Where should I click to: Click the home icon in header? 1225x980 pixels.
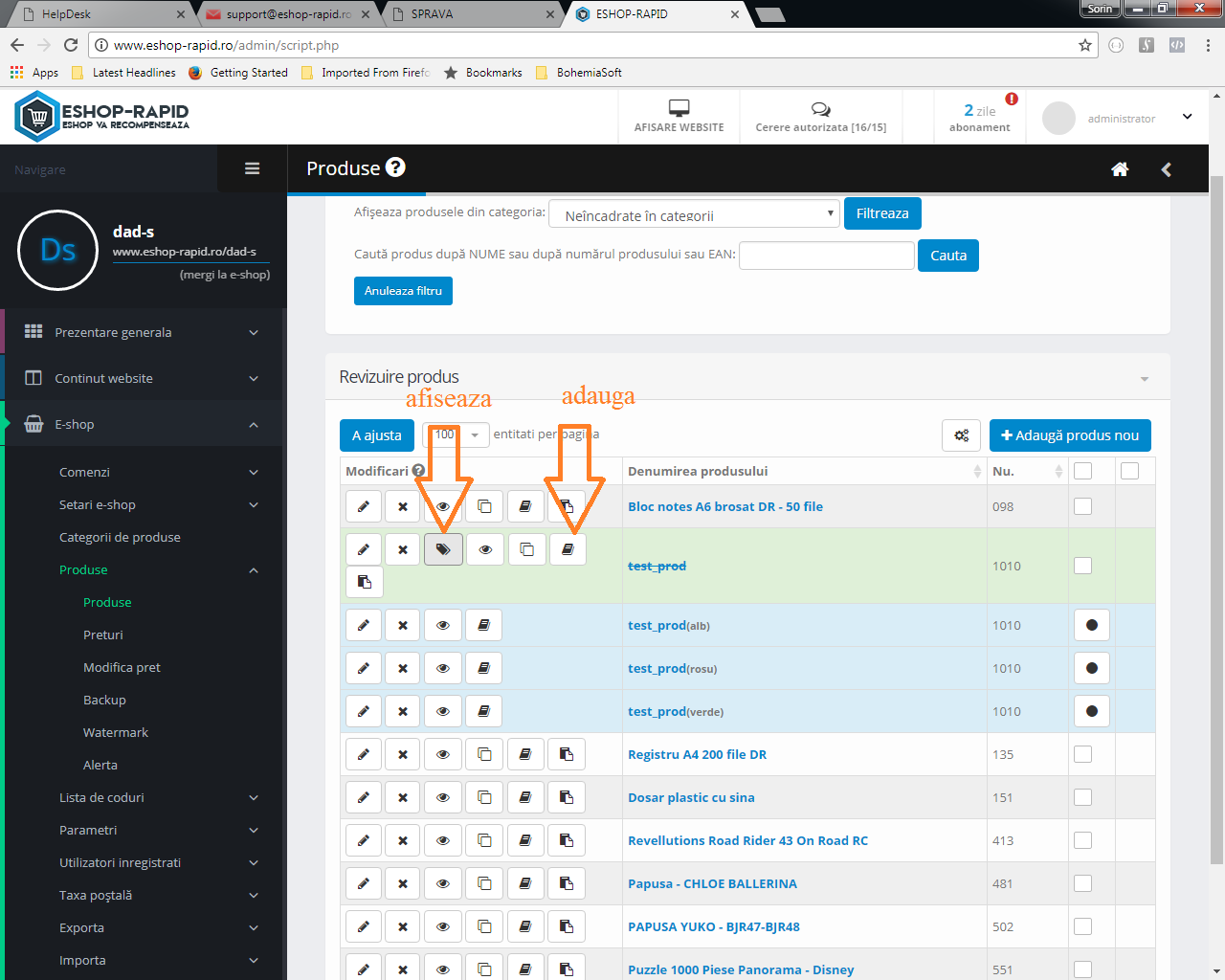point(1119,169)
